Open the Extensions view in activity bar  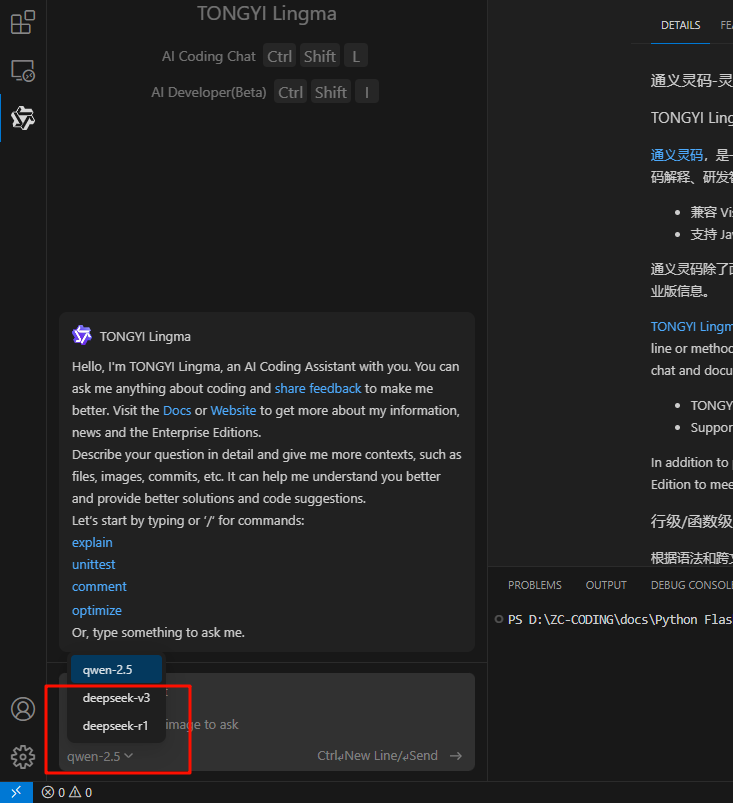(23, 23)
